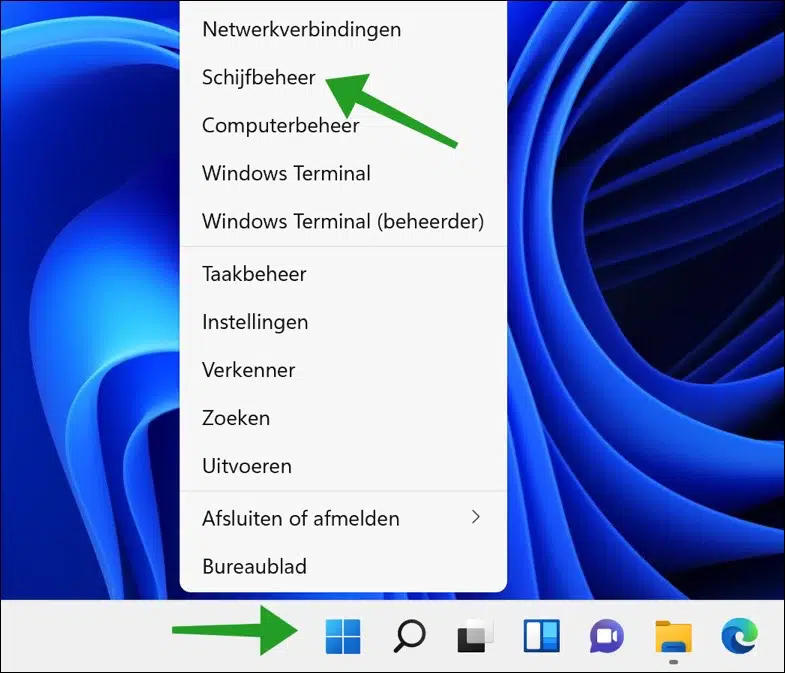Choose Zoeken menu entry

click(x=343, y=419)
